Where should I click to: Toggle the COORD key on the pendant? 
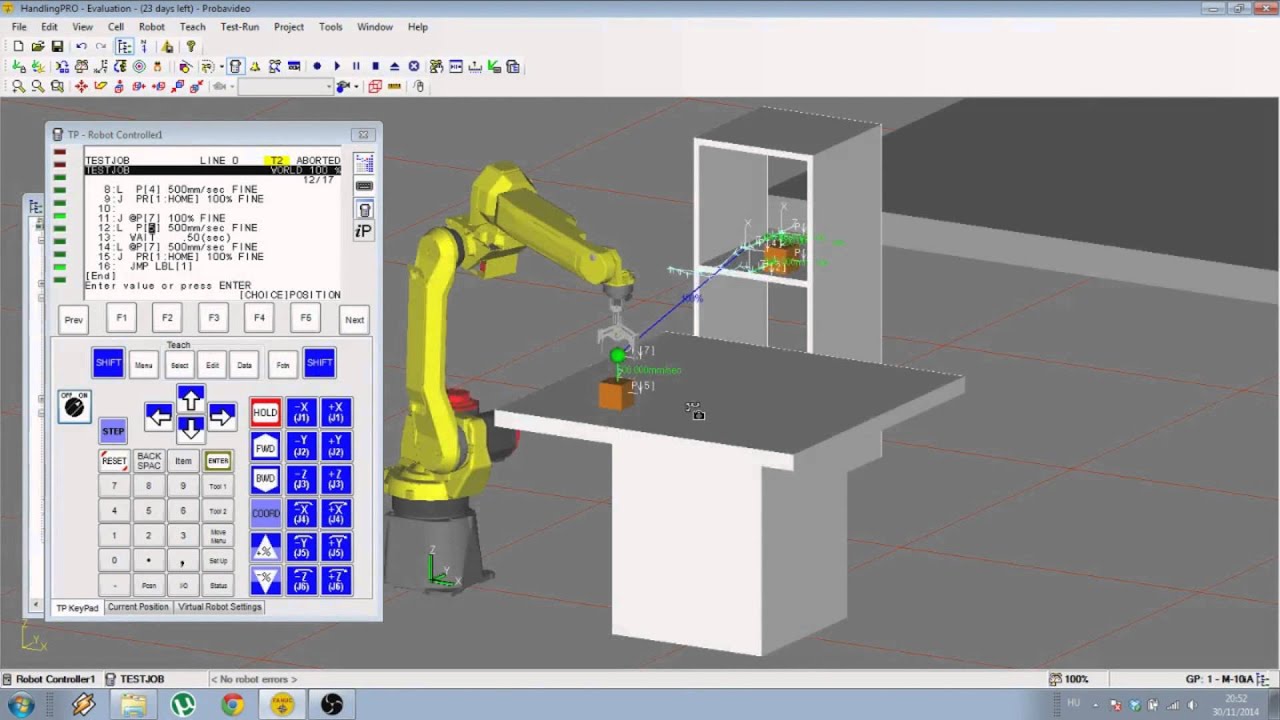coord(265,514)
